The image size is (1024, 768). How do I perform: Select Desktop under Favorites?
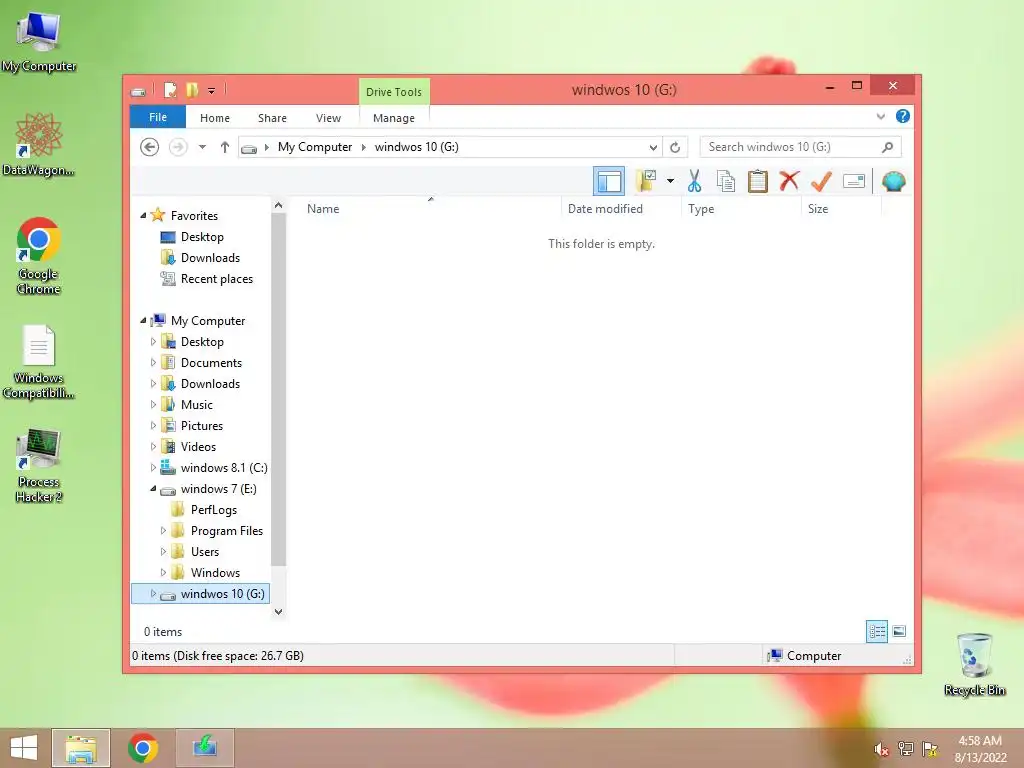click(202, 237)
